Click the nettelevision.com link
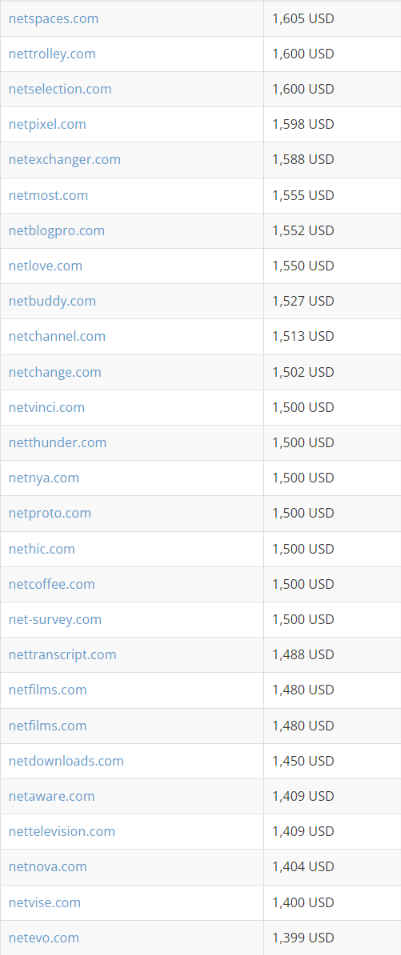Image resolution: width=401 pixels, height=955 pixels. click(x=62, y=831)
